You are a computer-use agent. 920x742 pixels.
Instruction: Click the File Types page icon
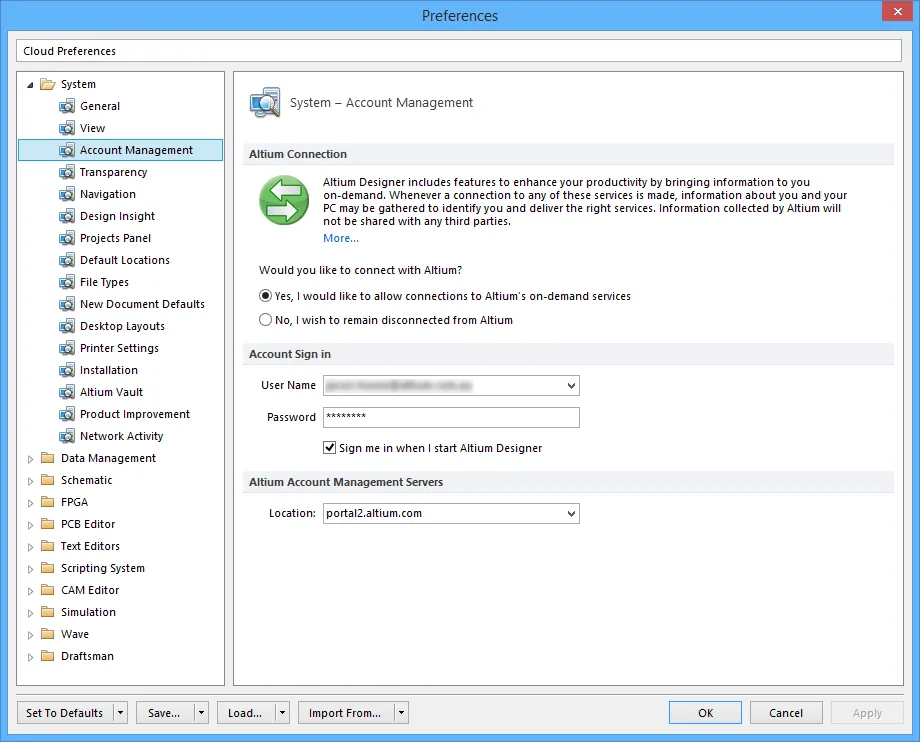67,282
